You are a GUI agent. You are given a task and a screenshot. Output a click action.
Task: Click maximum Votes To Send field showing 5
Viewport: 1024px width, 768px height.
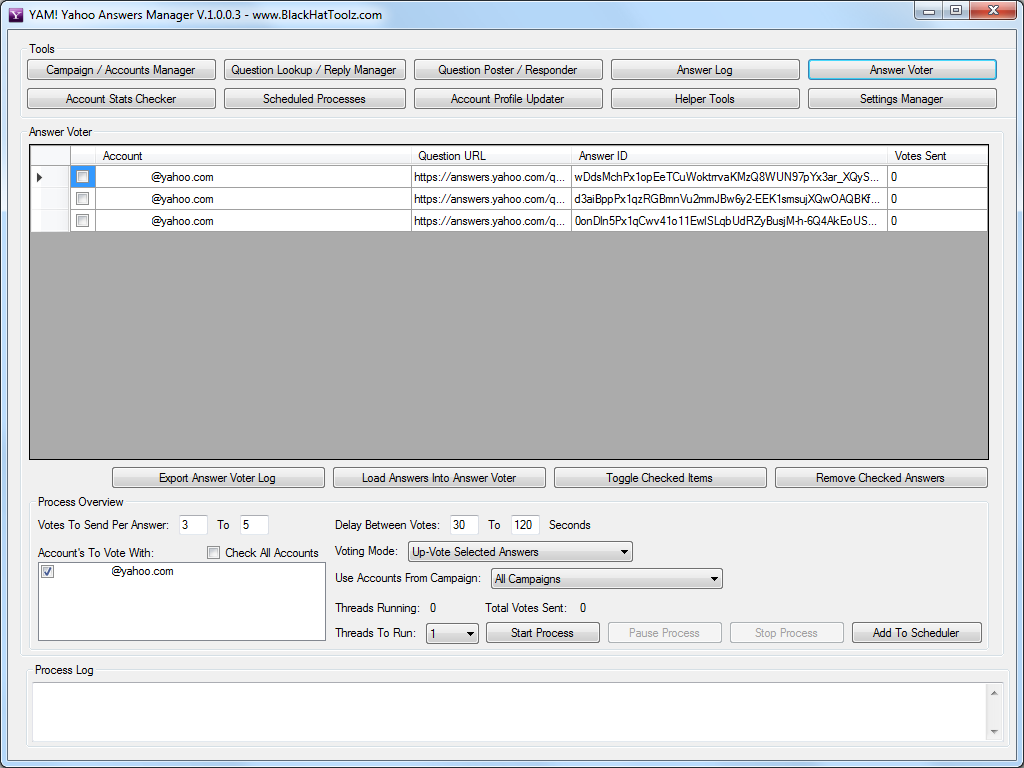tap(254, 525)
